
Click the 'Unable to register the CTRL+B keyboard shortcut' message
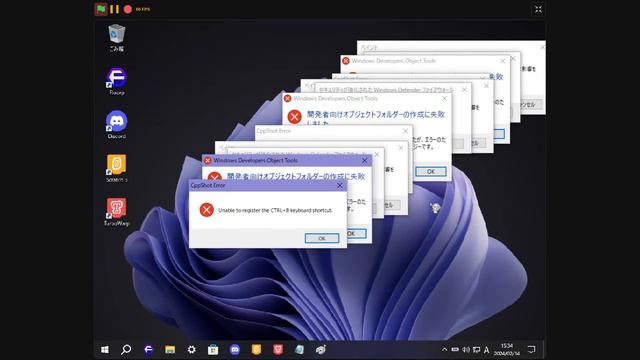pyautogui.click(x=275, y=211)
